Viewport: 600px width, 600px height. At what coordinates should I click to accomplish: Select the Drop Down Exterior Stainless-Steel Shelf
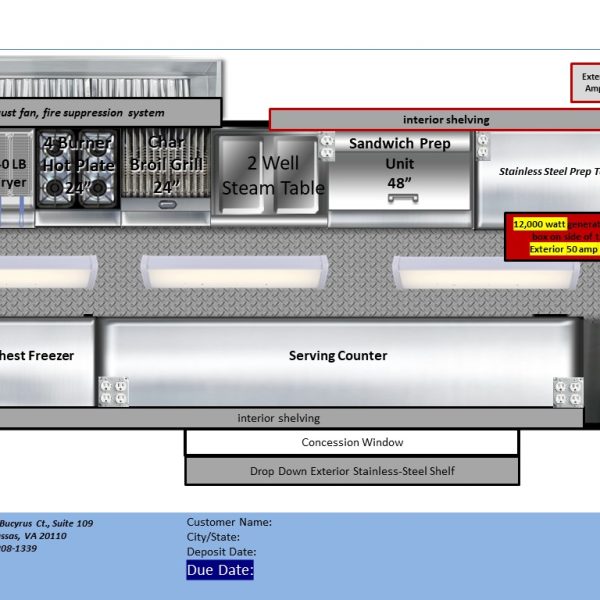352,471
